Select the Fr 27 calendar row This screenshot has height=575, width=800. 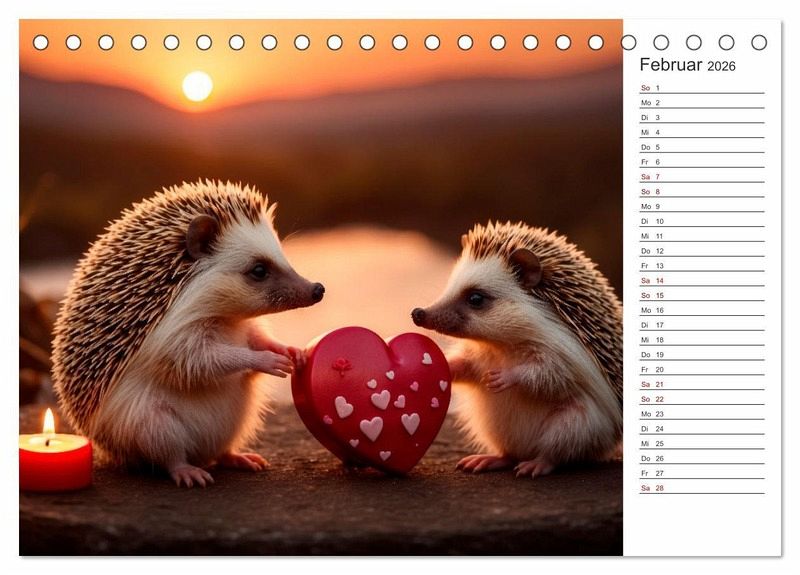pyautogui.click(x=702, y=472)
